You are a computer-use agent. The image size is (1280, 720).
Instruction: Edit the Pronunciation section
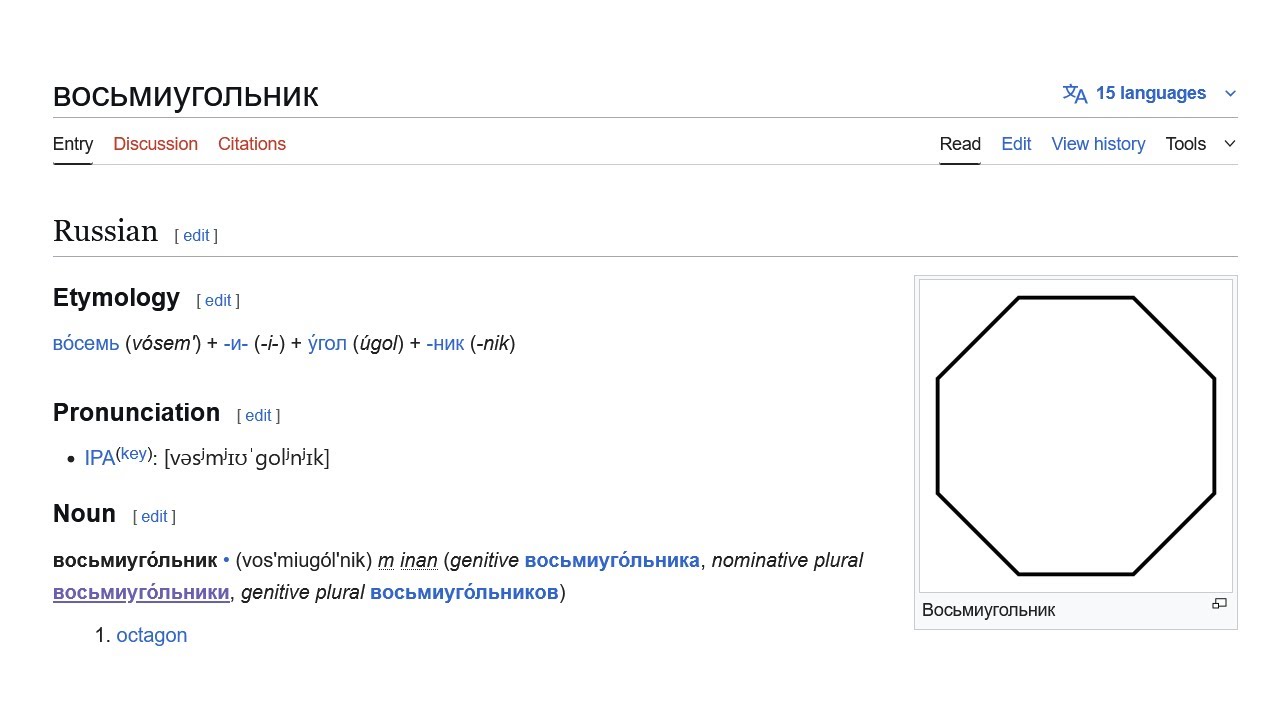[x=258, y=415]
